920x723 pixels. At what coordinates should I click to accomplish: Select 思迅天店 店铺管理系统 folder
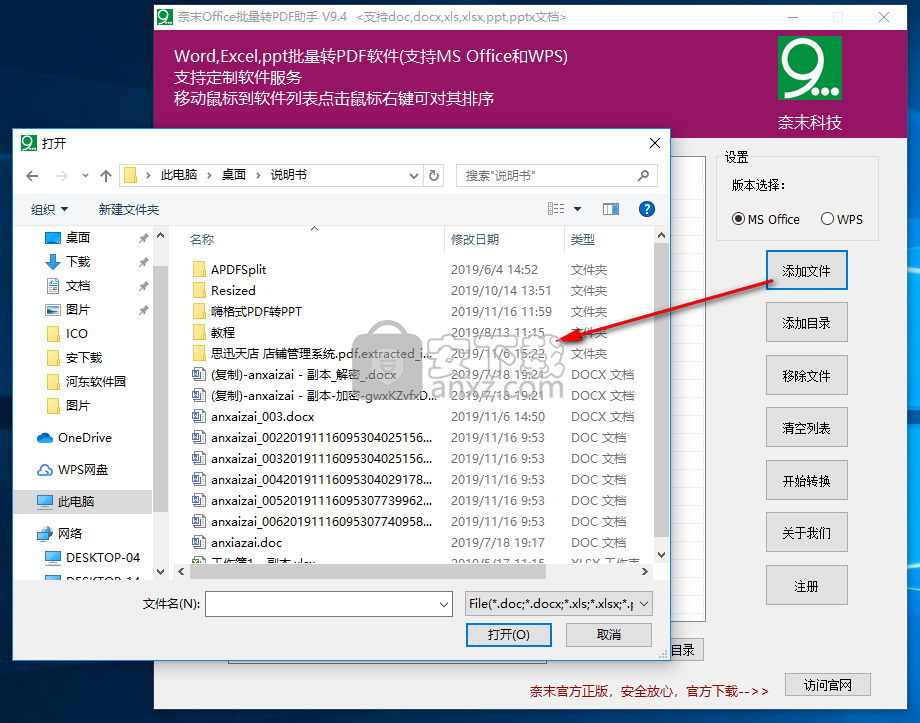click(321, 354)
